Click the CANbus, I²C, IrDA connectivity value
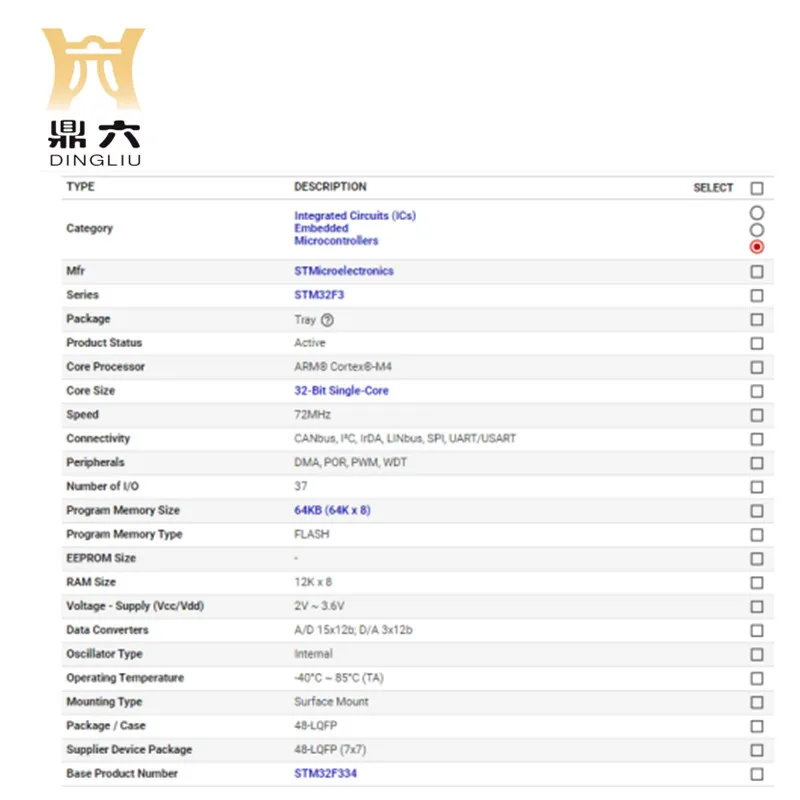Viewport: 800px width, 800px height. [405, 439]
